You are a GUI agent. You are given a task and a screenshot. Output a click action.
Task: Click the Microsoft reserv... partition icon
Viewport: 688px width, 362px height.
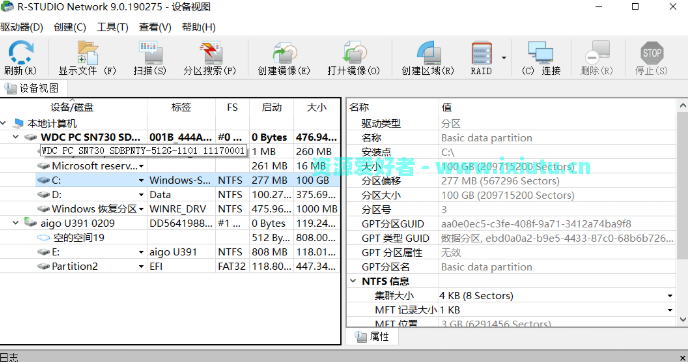[x=43, y=166]
